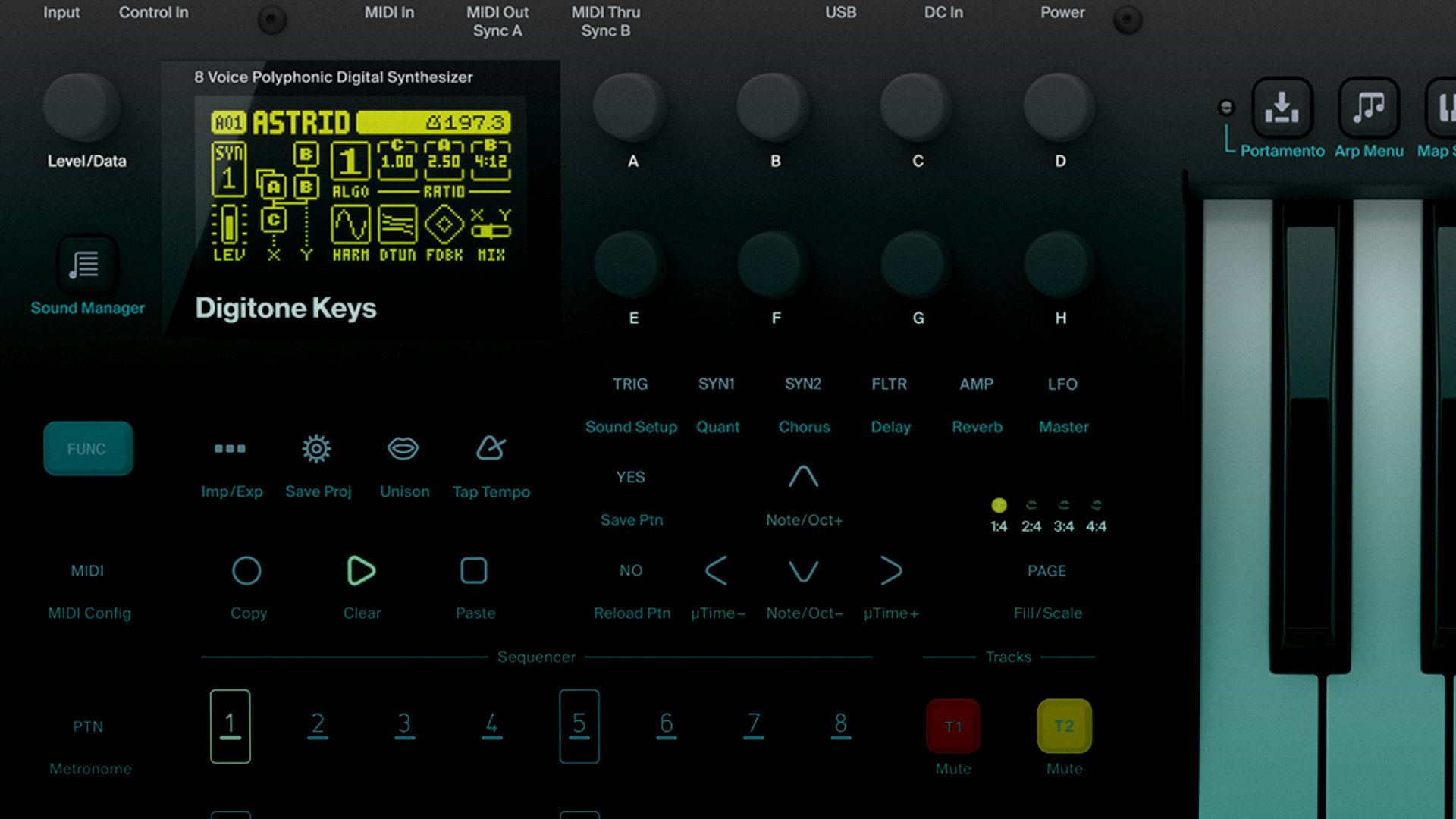Open the TRIG parameter page
Viewport: 1456px width, 819px height.
(630, 384)
